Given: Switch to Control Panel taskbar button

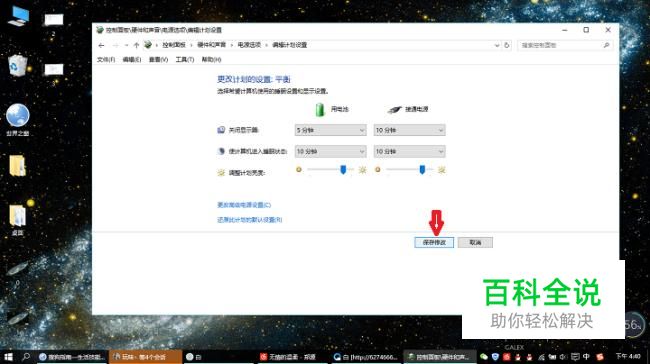Looking at the screenshot, I should tap(439, 357).
